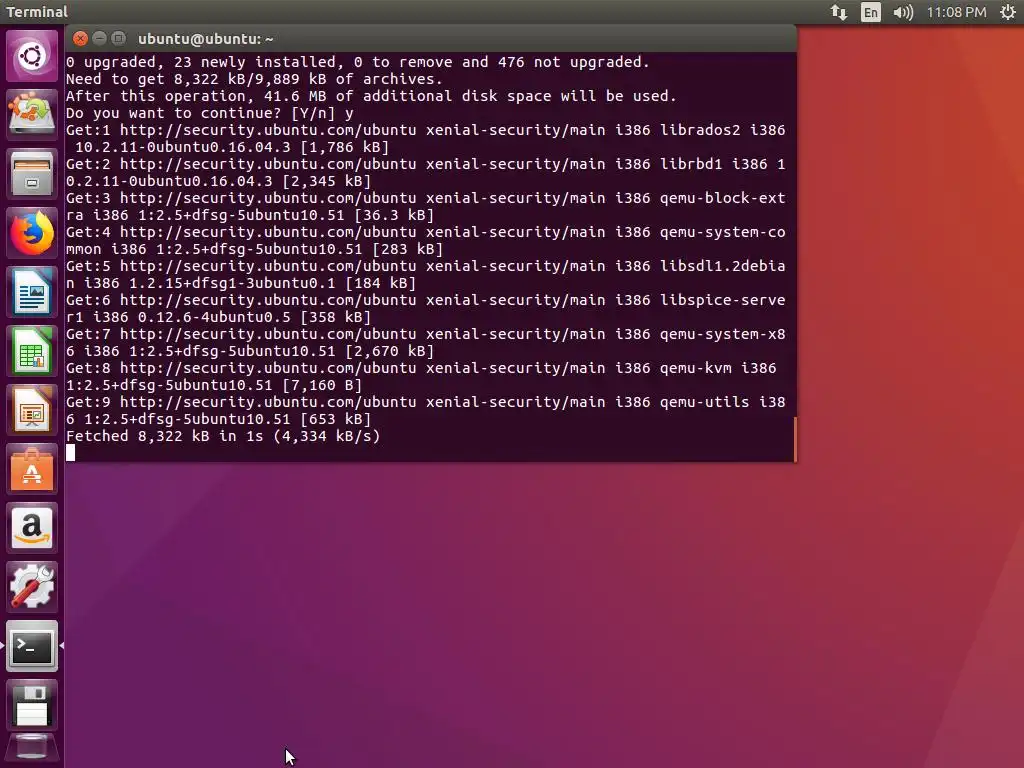
Task: Click the 'Get:6' libspice-server1 download line
Action: 425,308
